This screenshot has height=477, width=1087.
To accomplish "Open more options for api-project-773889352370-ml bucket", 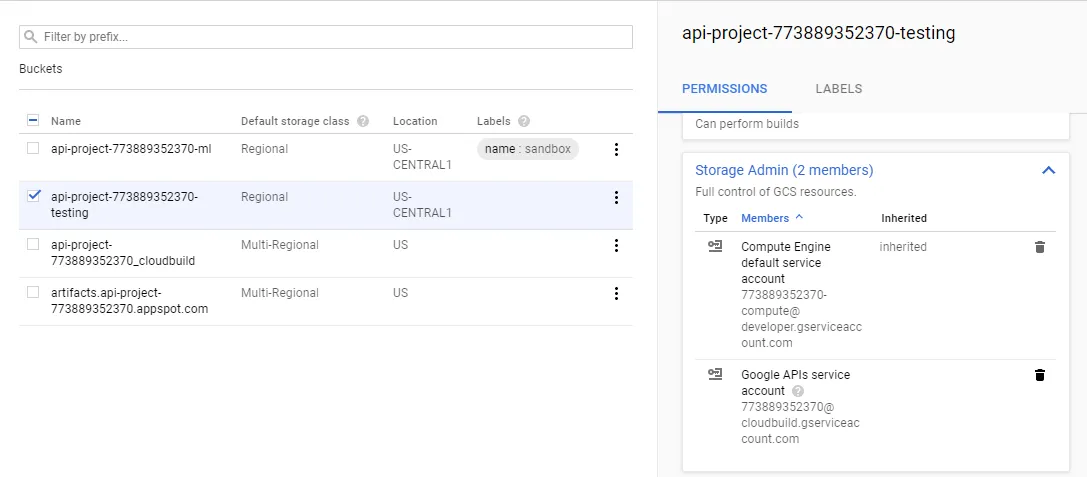I will click(616, 149).
